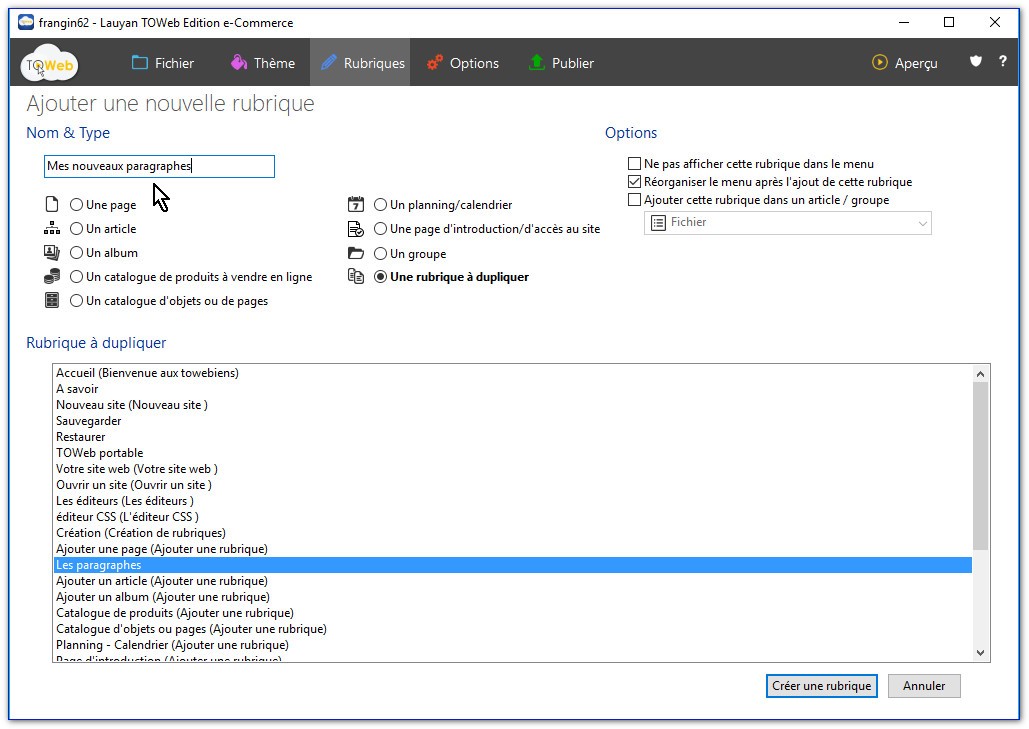Click the TOWeb cloud logo icon
The width and height of the screenshot is (1029, 729).
point(49,64)
